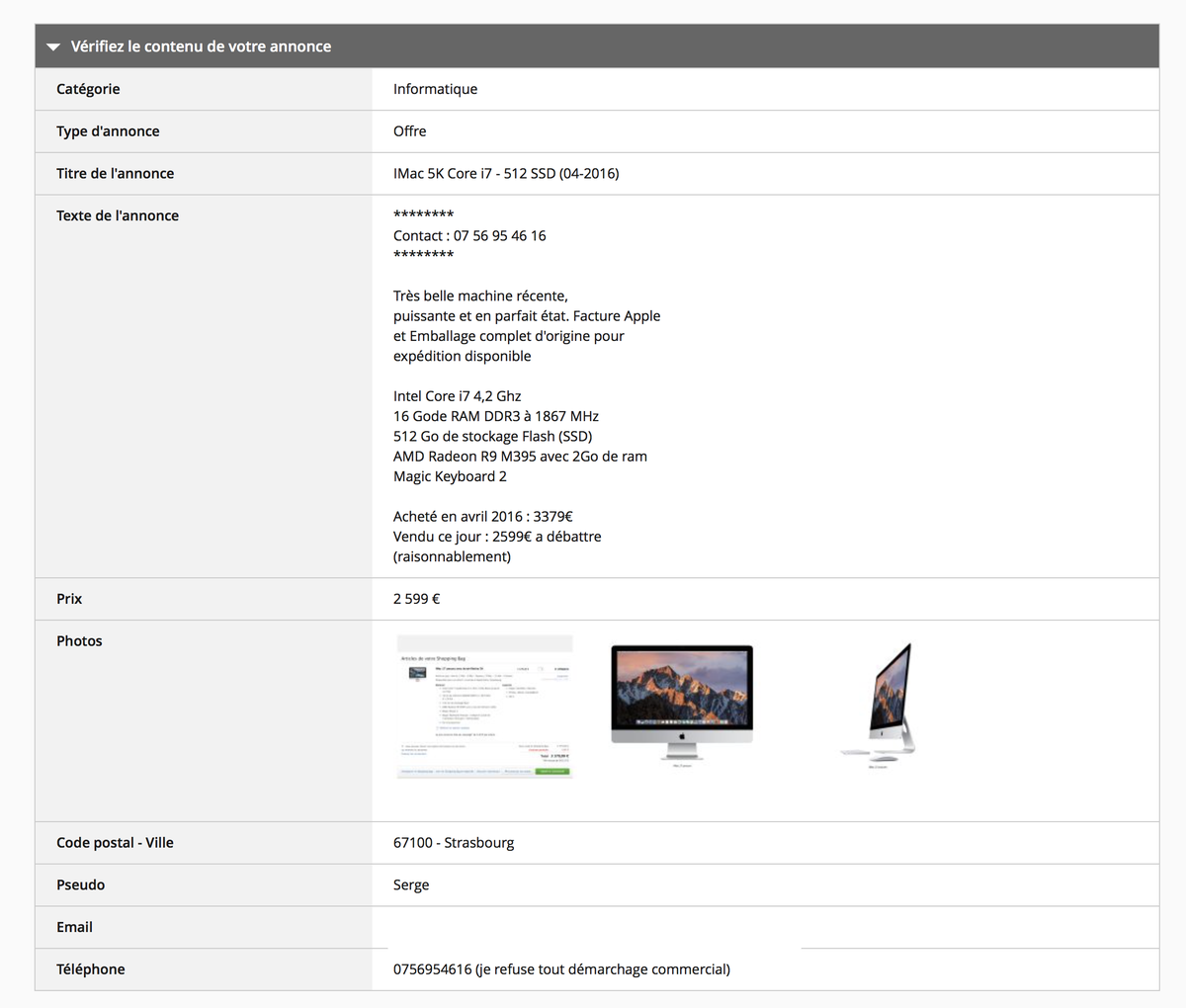Click the 'Offre' value
The height and width of the screenshot is (1008, 1186).
(x=410, y=131)
